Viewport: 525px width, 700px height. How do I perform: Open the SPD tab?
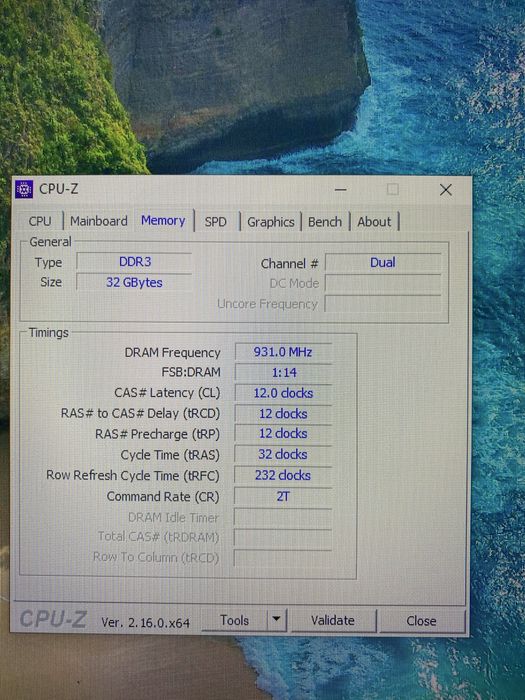pos(216,221)
